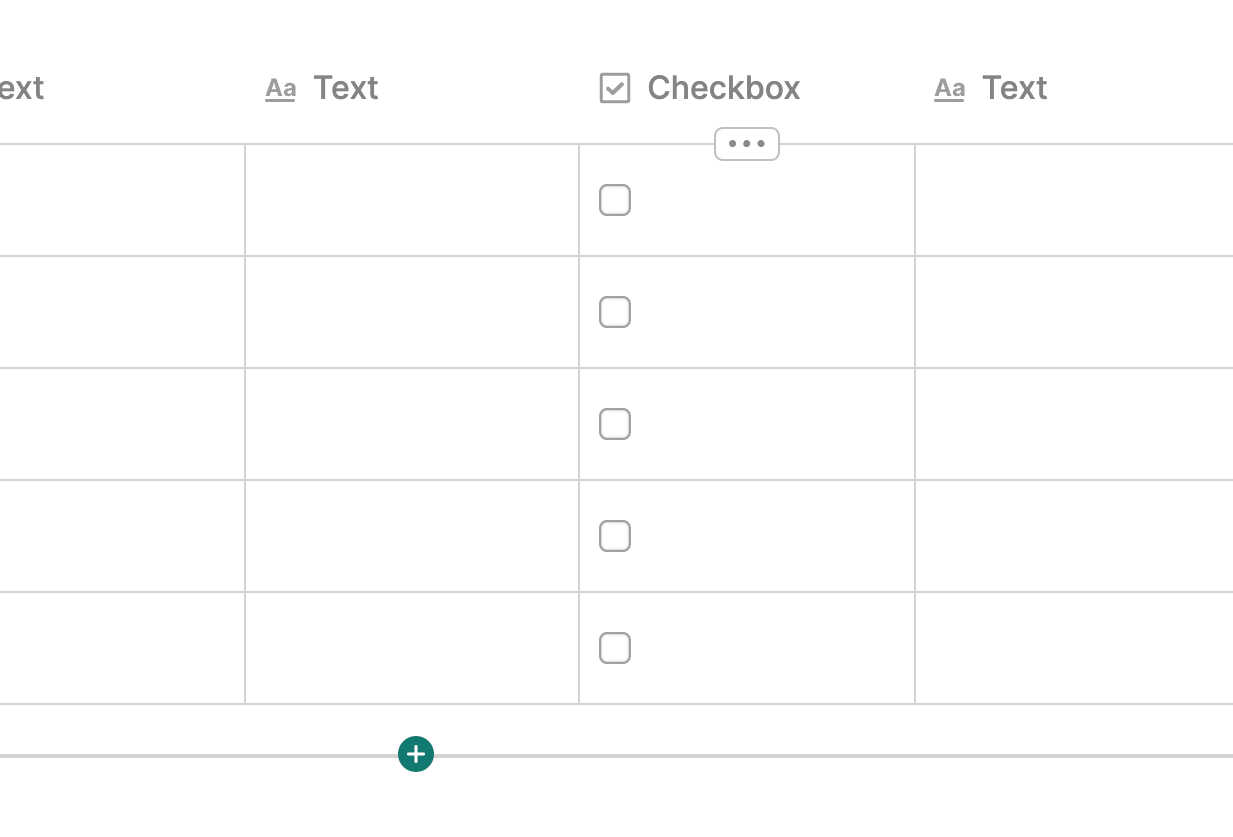This screenshot has width=1233, height=837.
Task: Click the Aa icon of middle Text column
Action: [x=280, y=89]
